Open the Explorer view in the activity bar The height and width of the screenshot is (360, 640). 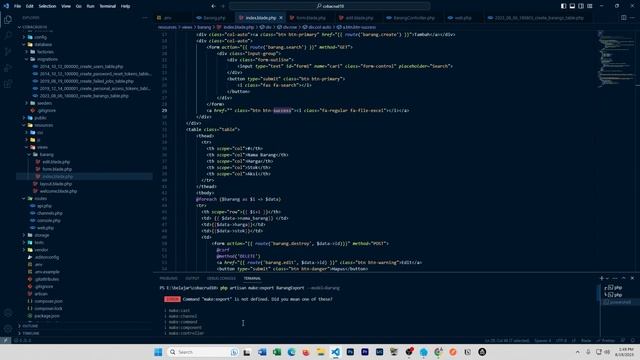8,19
